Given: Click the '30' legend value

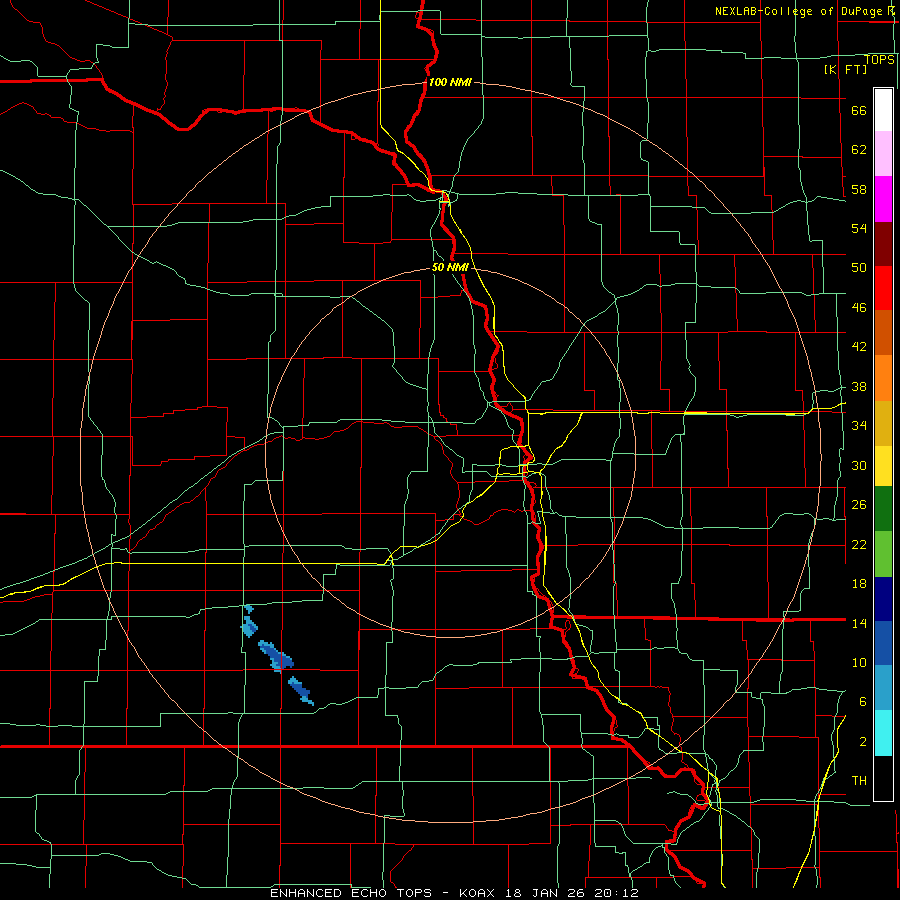Looking at the screenshot, I should click(x=859, y=465).
